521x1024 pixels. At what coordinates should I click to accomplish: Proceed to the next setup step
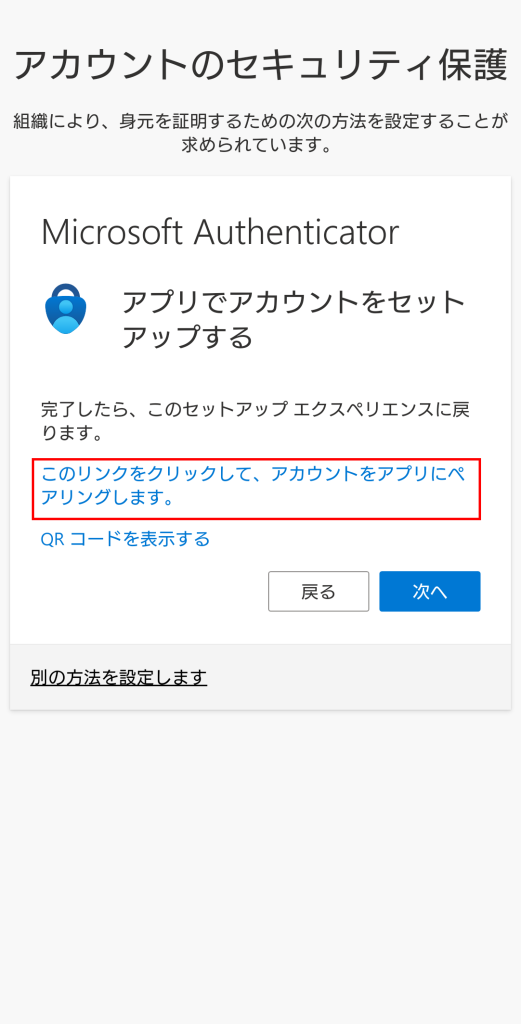tap(430, 592)
